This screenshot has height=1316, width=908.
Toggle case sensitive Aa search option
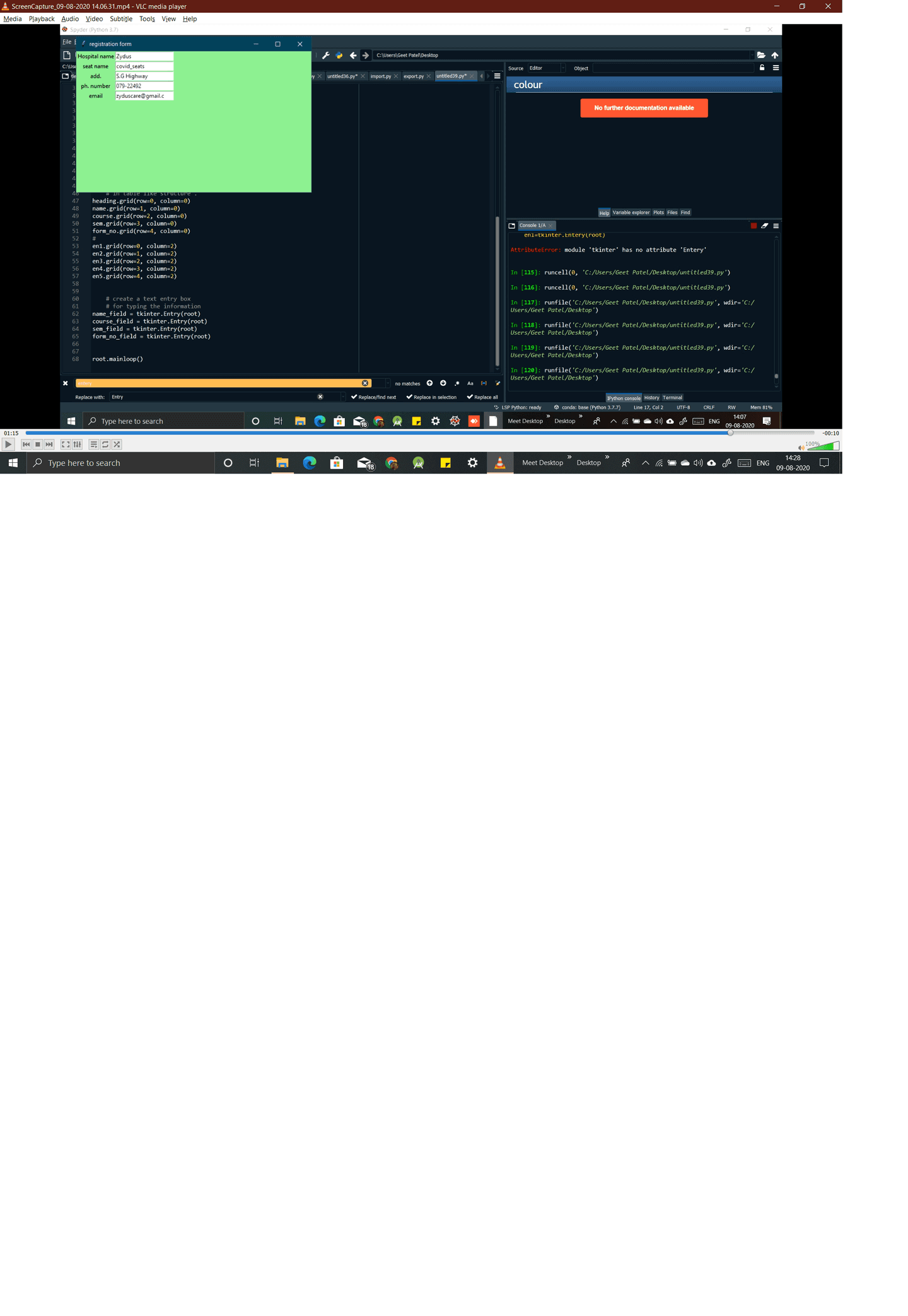coord(470,383)
